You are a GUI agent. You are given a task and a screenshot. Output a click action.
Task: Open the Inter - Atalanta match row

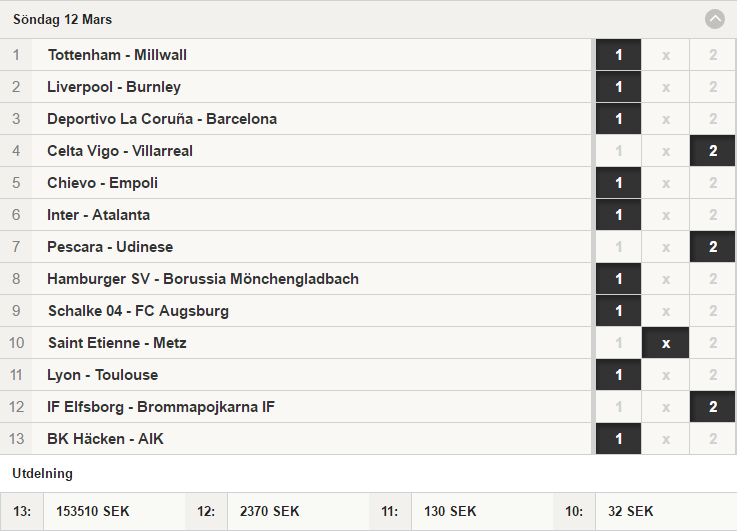click(296, 215)
